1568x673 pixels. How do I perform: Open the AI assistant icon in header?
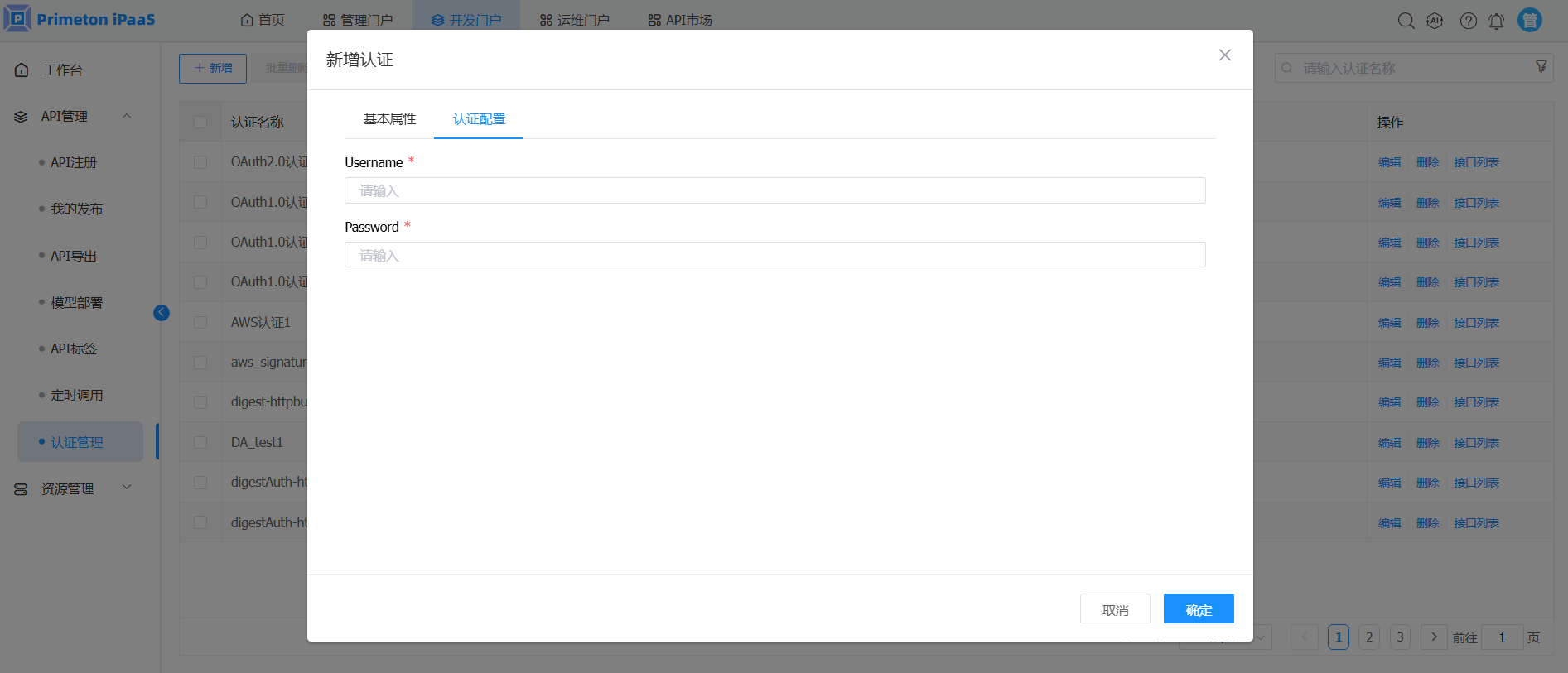(x=1435, y=21)
